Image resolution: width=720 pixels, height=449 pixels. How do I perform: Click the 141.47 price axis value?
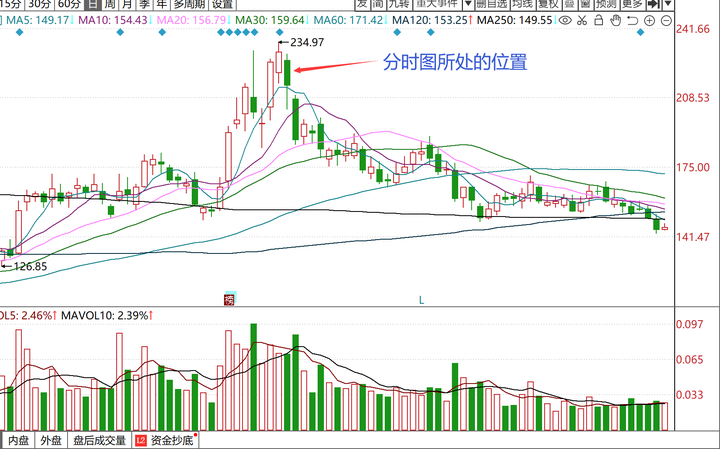[x=692, y=237]
